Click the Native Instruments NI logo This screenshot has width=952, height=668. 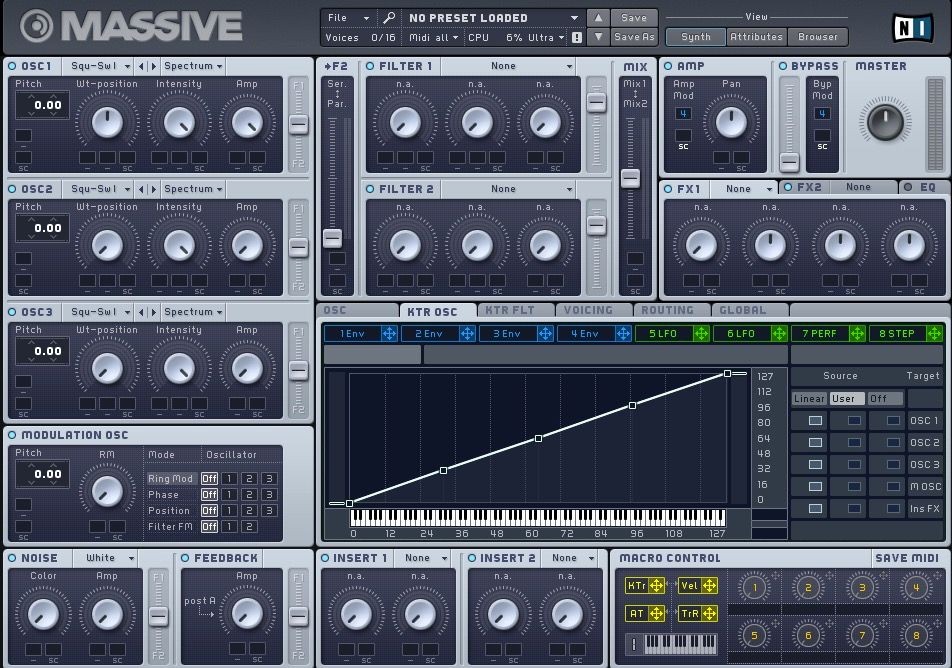pos(913,27)
